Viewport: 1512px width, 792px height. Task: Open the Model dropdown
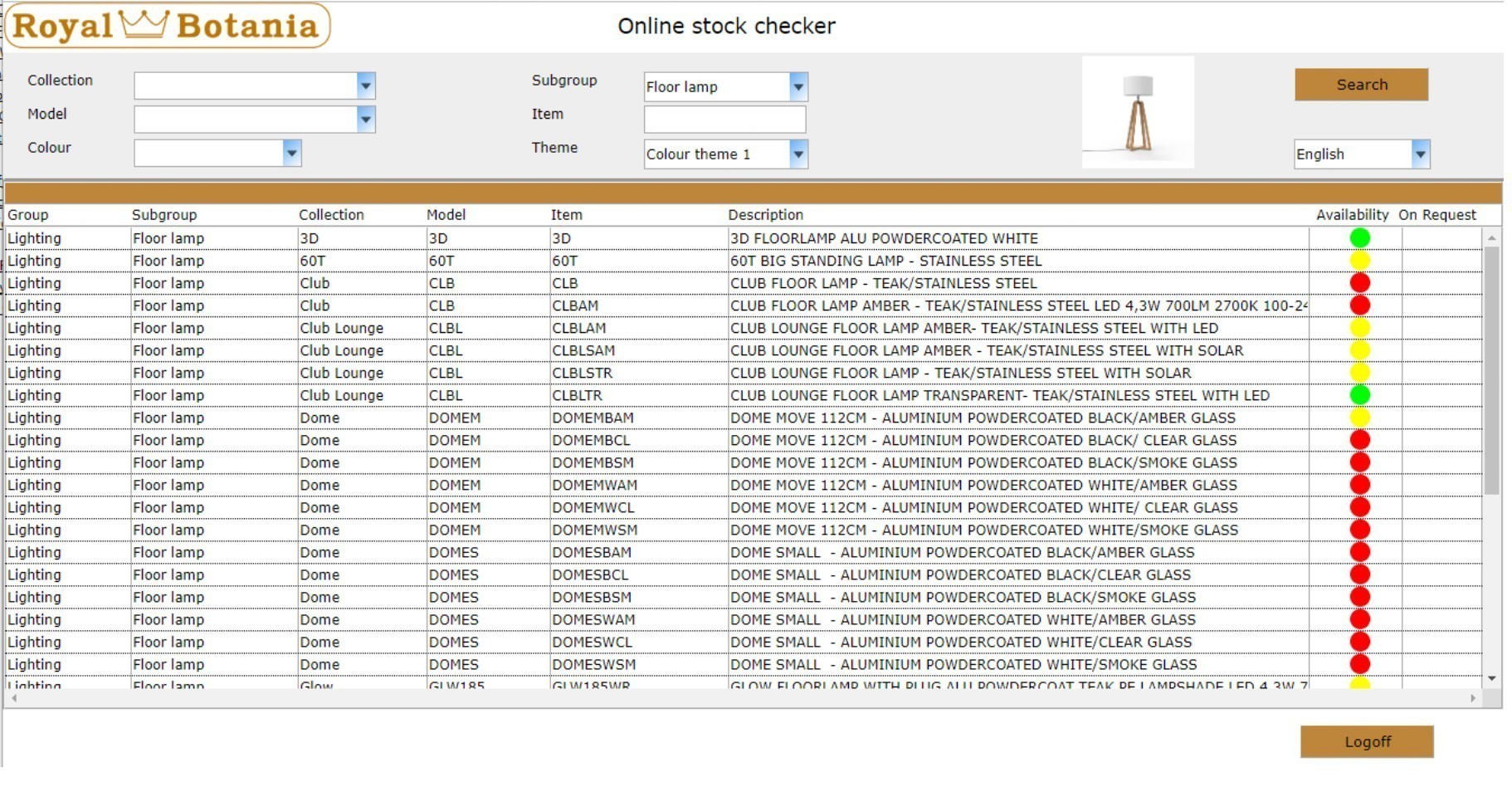coord(366,120)
